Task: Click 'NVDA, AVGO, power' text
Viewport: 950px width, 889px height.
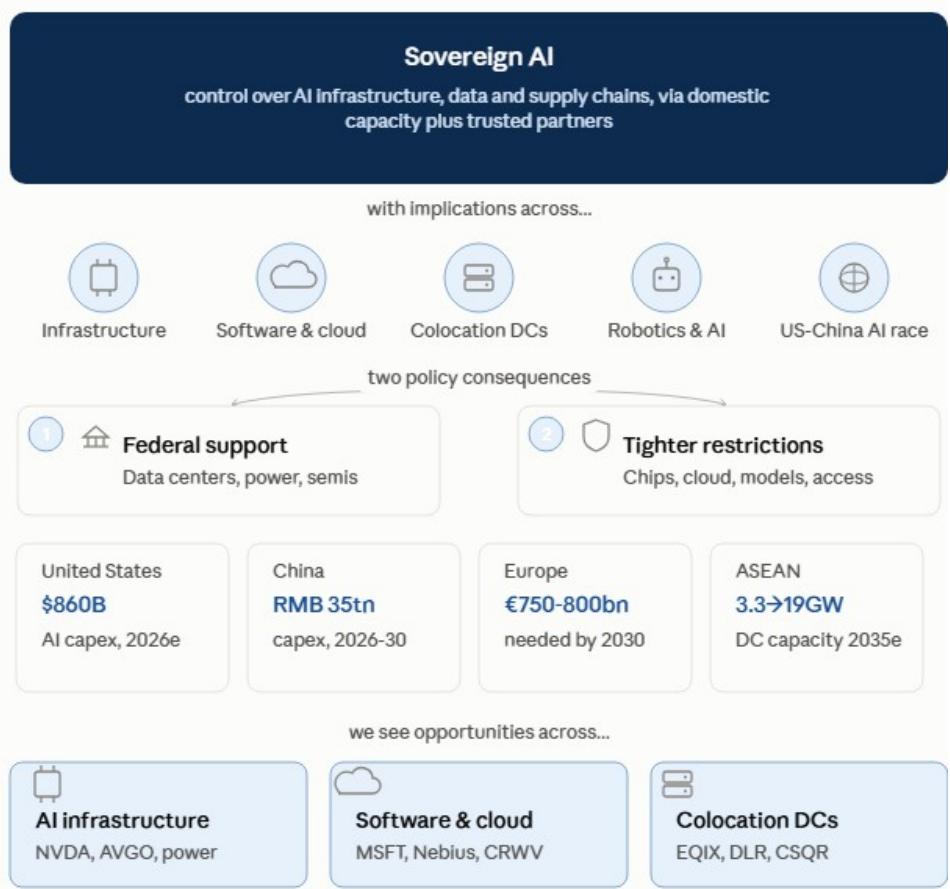Action: point(126,853)
